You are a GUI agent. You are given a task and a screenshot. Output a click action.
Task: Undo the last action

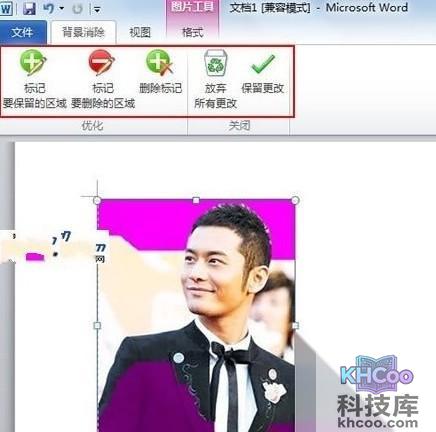(x=49, y=8)
